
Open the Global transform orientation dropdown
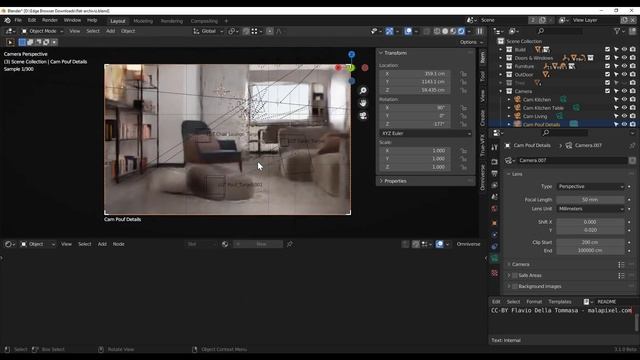pos(208,31)
